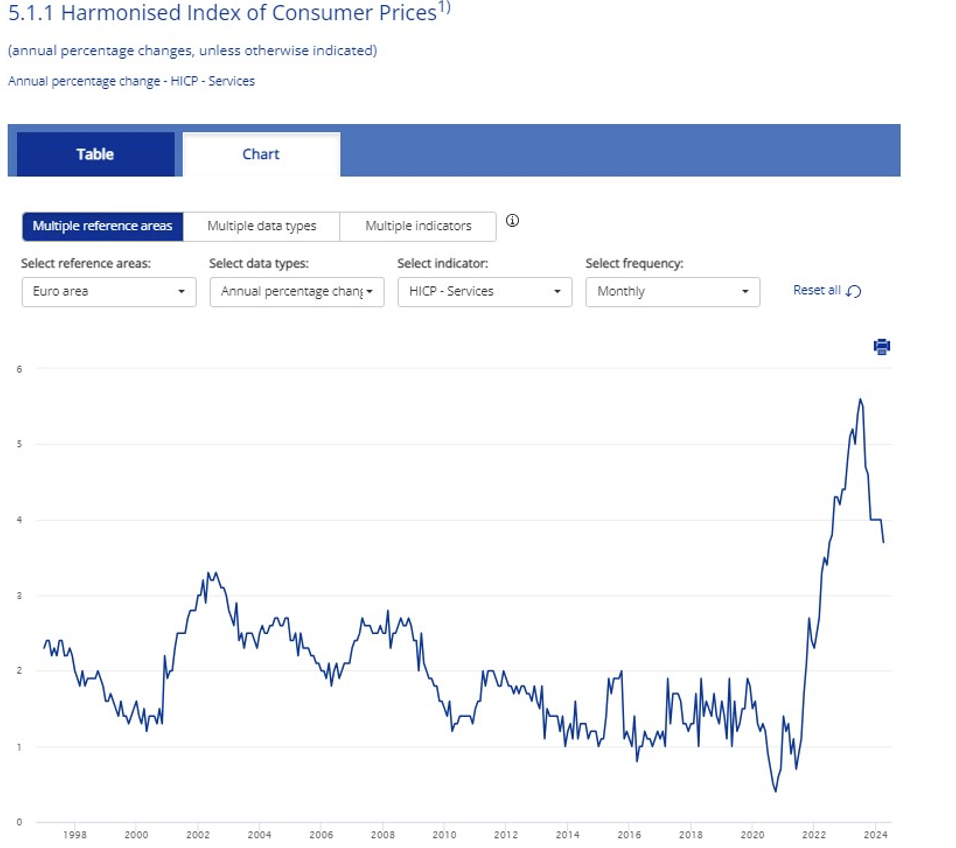This screenshot has width=956, height=848.
Task: Click the Select reference areas label
Action: click(86, 263)
